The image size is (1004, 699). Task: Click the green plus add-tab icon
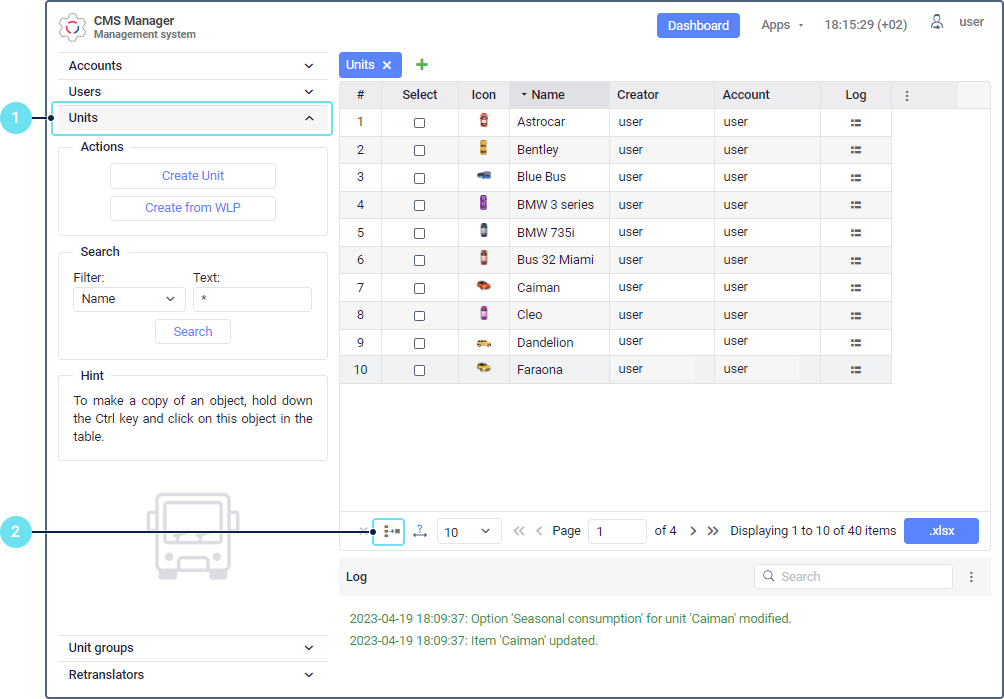421,65
